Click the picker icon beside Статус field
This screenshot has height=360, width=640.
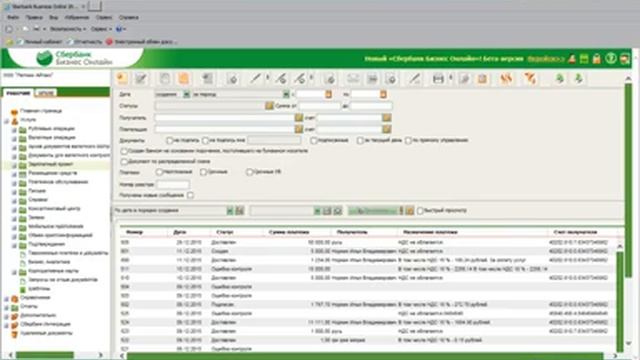(269, 106)
